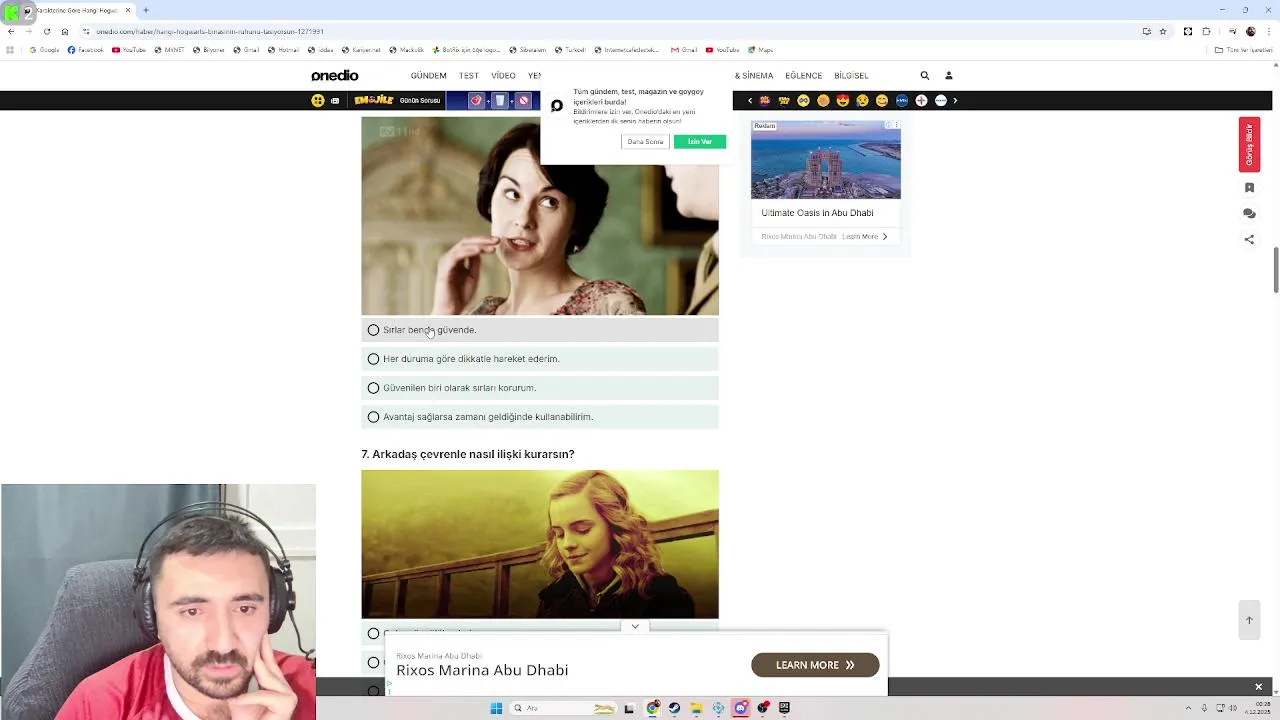Open 'Tüm Yer İşaretleri' bookmarks folder
The height and width of the screenshot is (720, 1280).
1243,50
